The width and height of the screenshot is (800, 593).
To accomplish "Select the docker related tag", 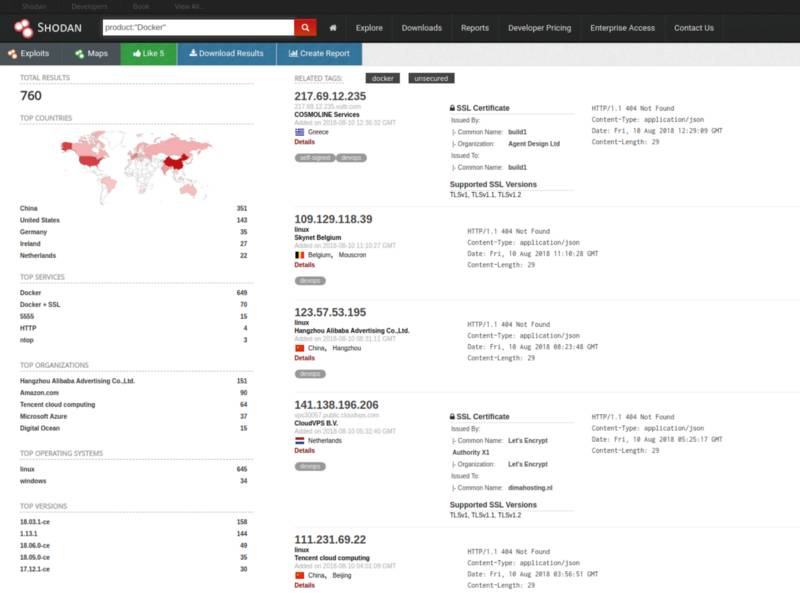I will click(x=383, y=79).
